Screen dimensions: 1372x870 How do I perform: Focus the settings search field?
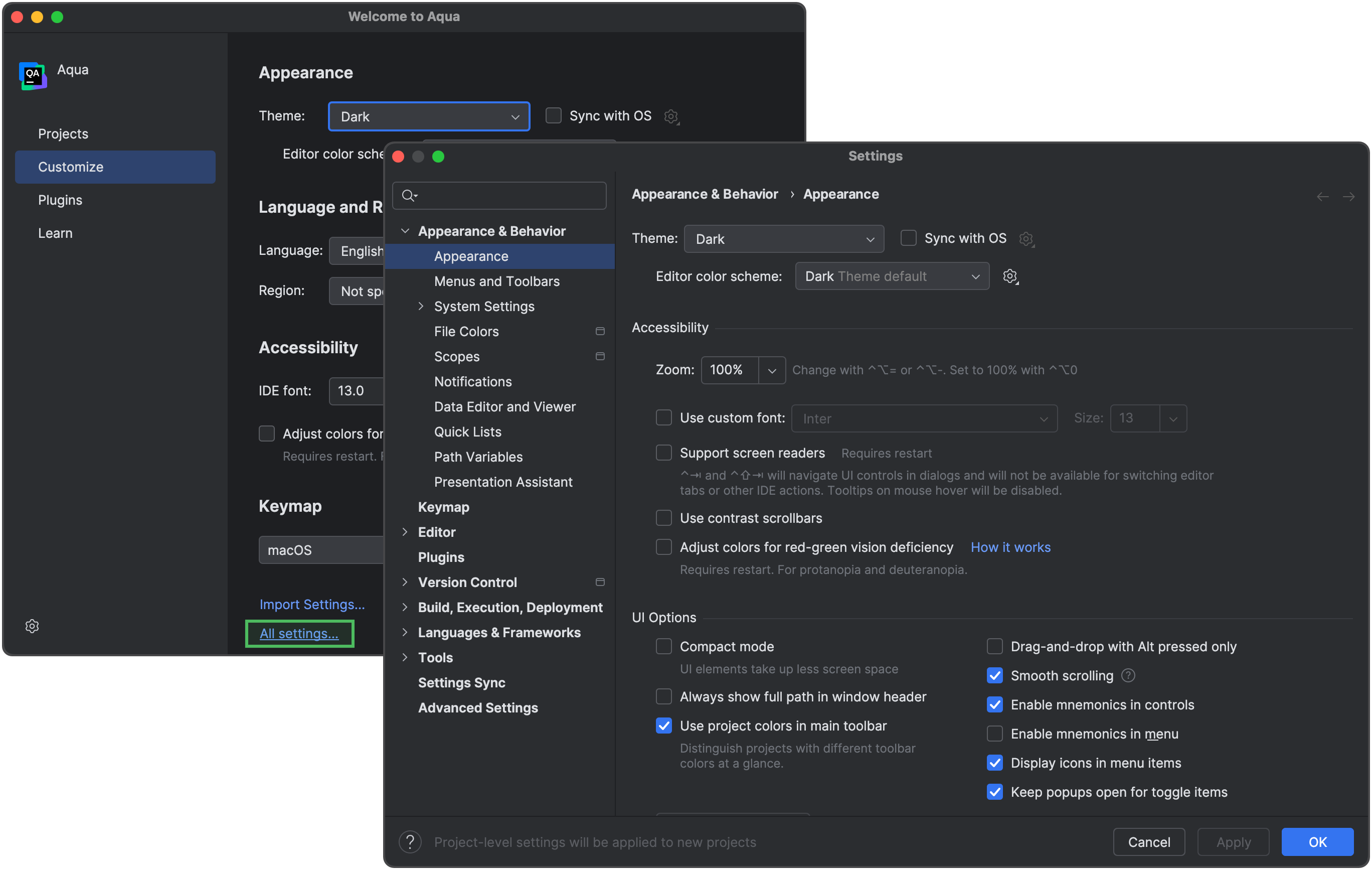pyautogui.click(x=499, y=196)
